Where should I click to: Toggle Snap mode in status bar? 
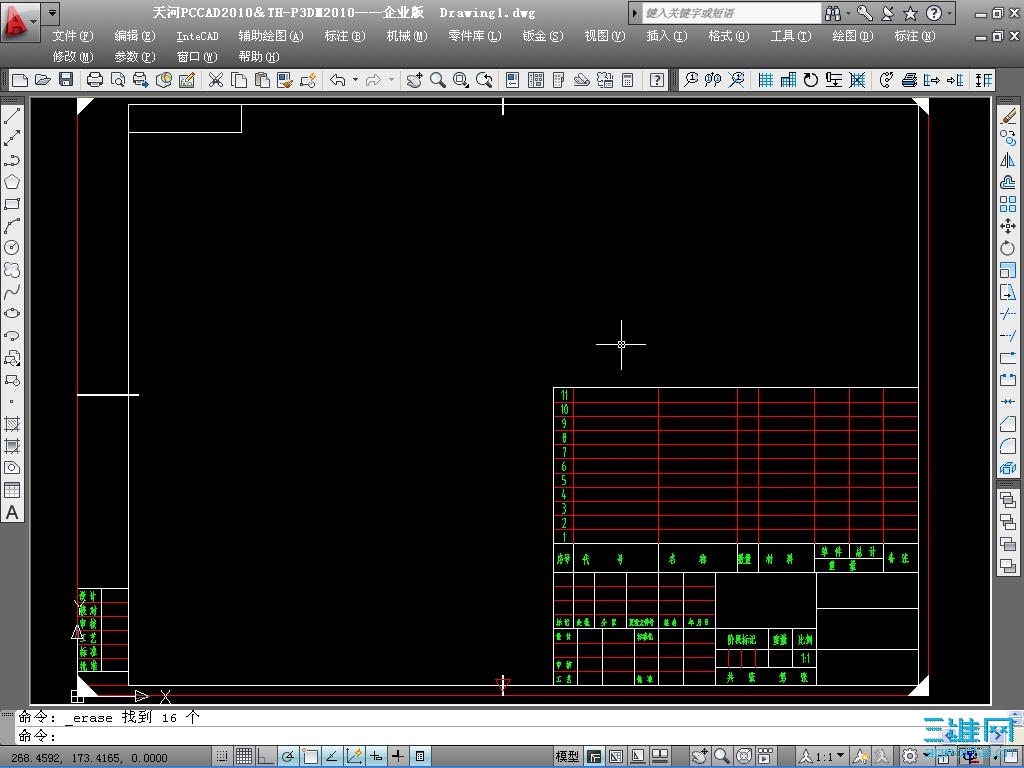coord(222,756)
